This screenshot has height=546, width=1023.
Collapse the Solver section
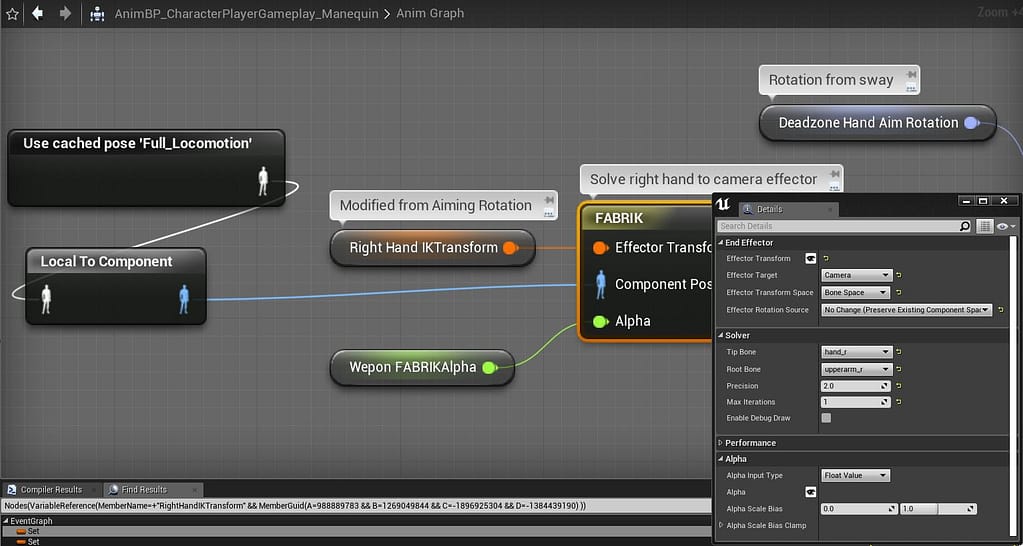721,335
